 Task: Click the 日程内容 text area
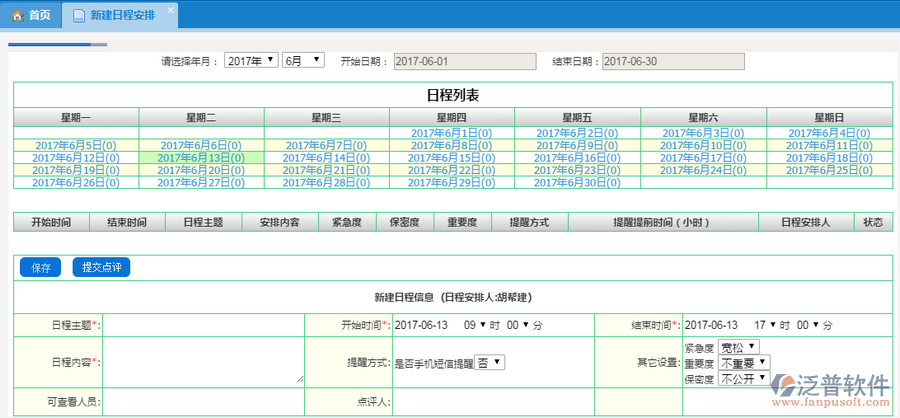[204, 362]
